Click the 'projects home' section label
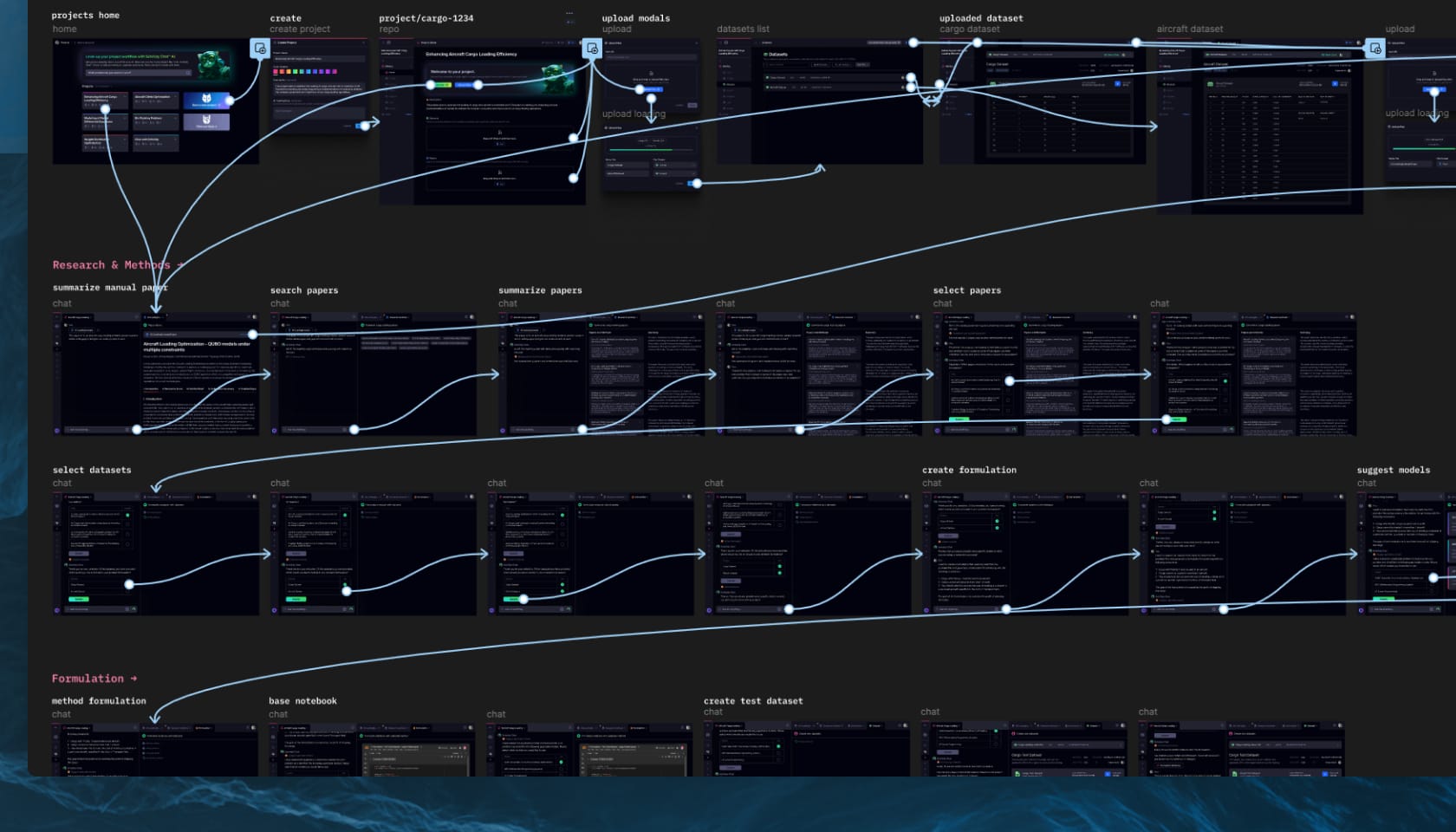The image size is (1456, 832). point(85,15)
